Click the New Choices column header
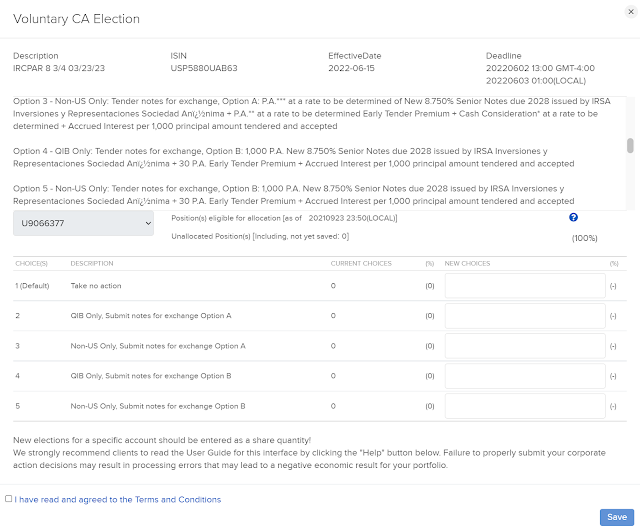 (x=467, y=263)
